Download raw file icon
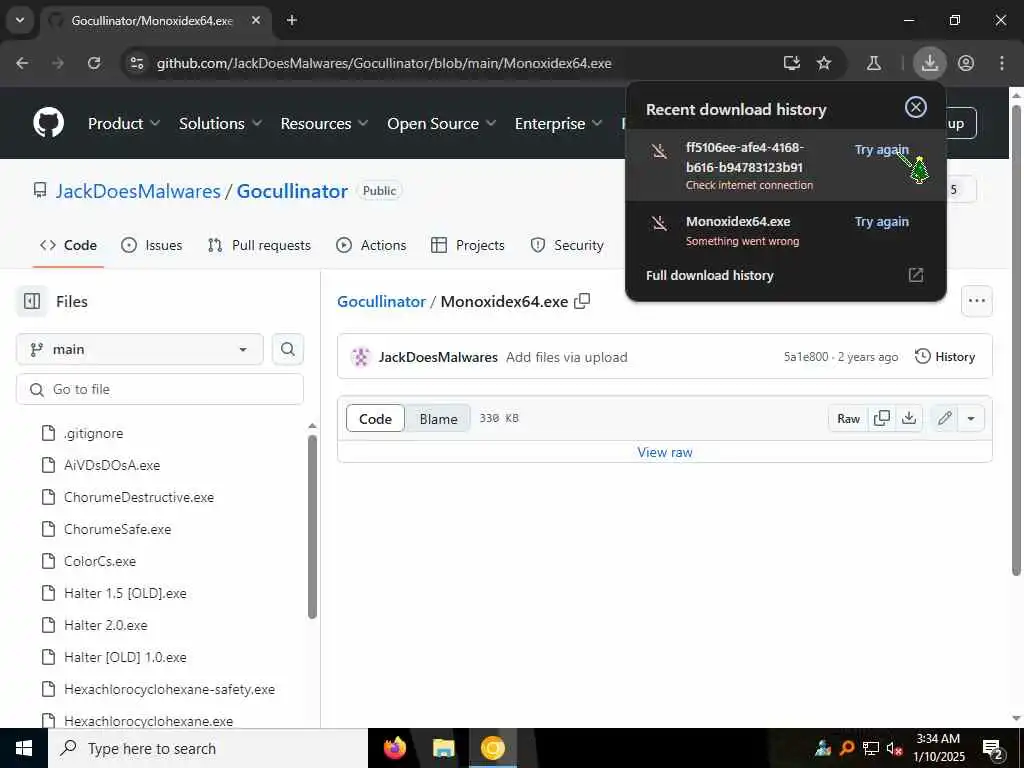 (908, 418)
